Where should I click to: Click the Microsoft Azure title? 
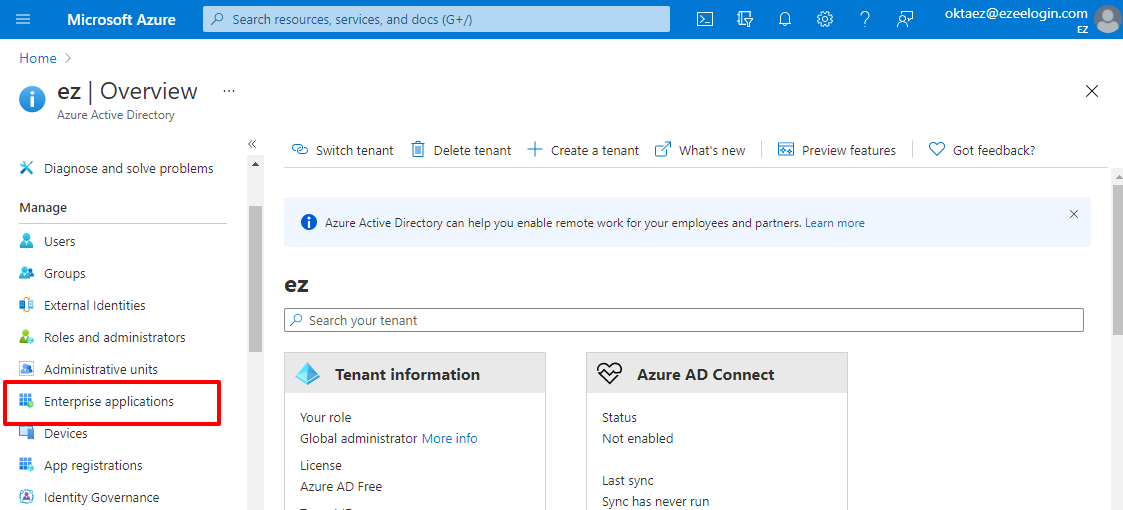[121, 19]
